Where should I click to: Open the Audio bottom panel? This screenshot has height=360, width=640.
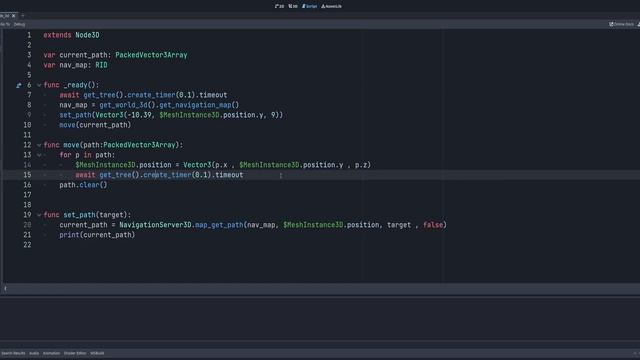tap(34, 353)
